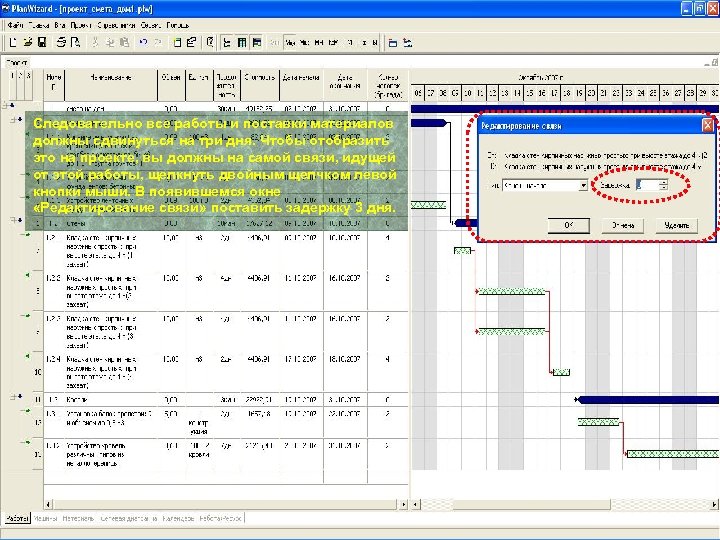Increase delay with the spinner up arrow

point(664,183)
